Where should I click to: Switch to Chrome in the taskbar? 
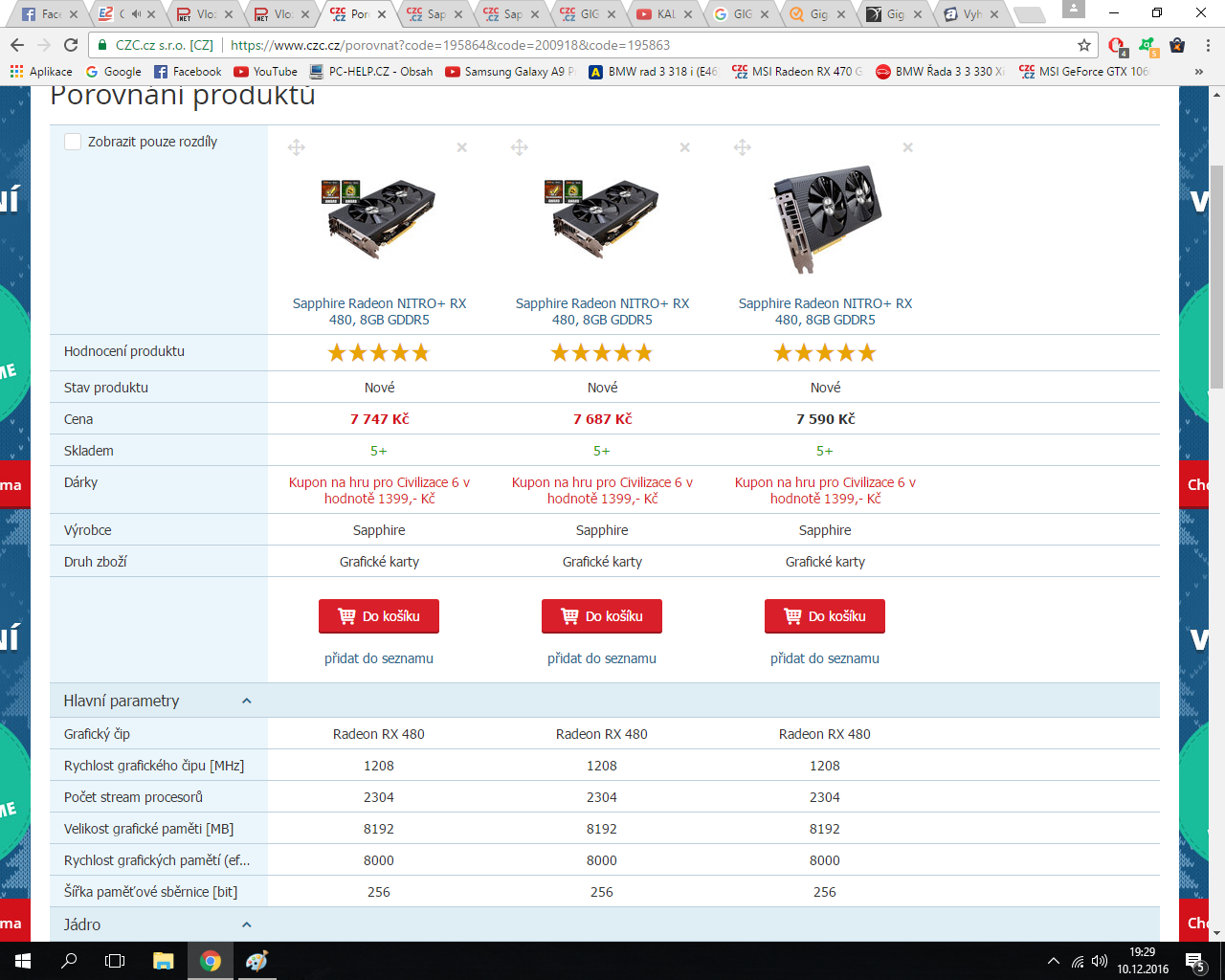[210, 961]
